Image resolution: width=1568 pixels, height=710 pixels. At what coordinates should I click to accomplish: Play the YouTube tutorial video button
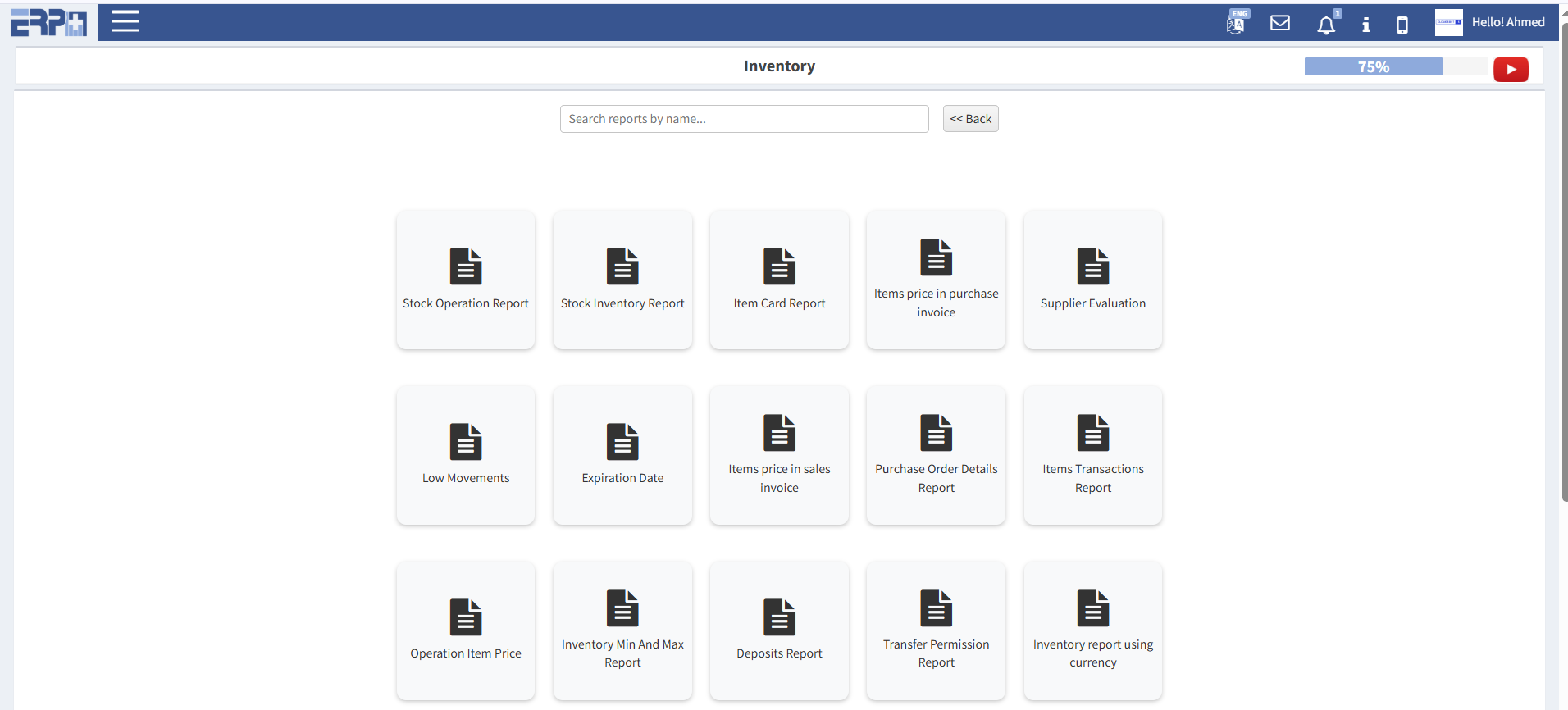click(1511, 70)
